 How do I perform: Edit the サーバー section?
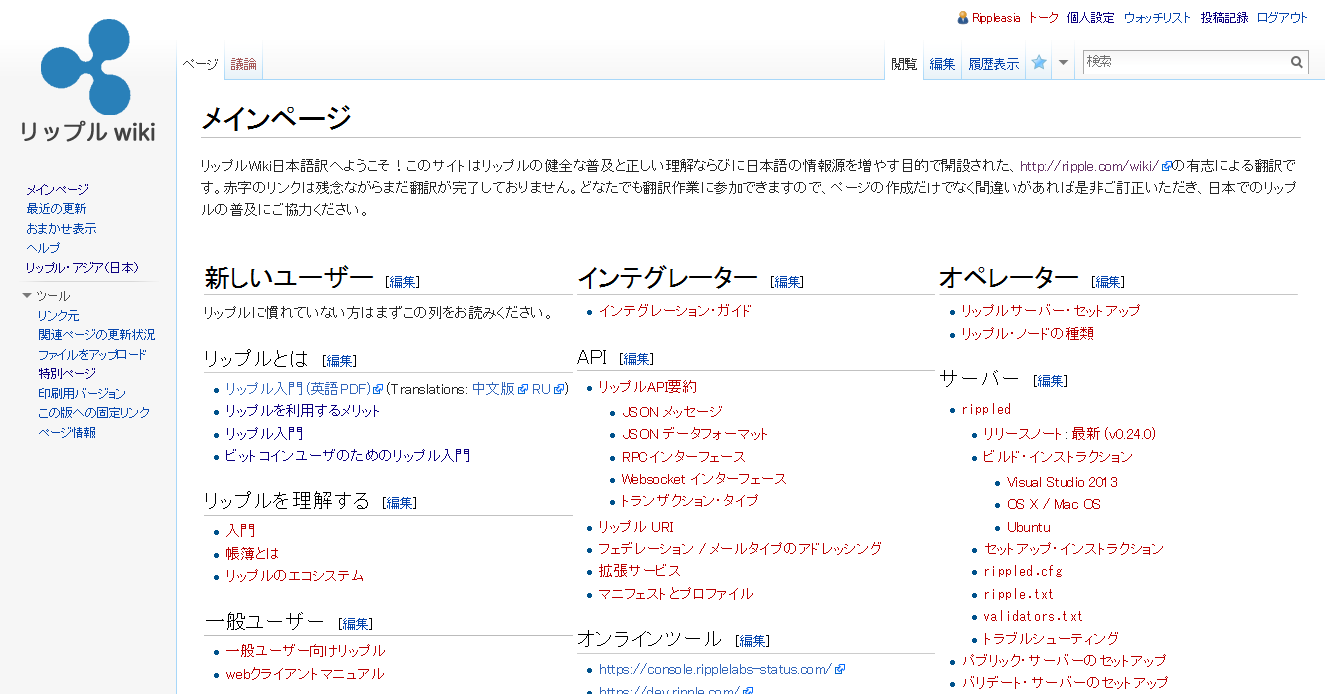click(1050, 381)
